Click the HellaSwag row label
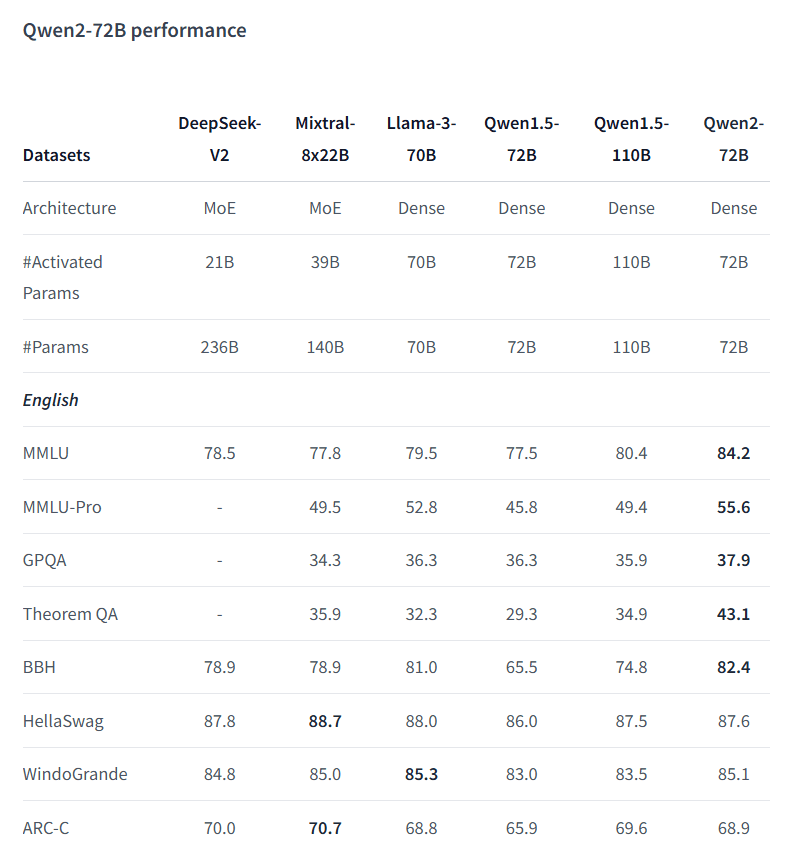808x851 pixels. point(64,721)
